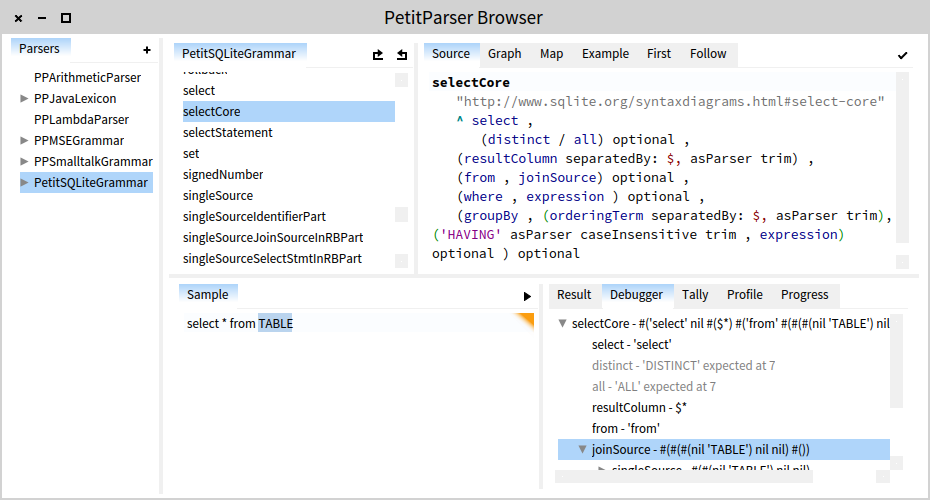Select the Debugger tab
The image size is (930, 500).
[636, 294]
